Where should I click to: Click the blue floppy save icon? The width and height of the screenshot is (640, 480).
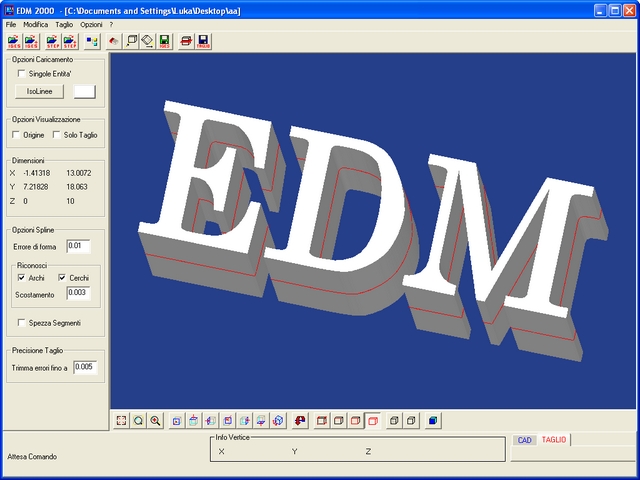tap(203, 41)
